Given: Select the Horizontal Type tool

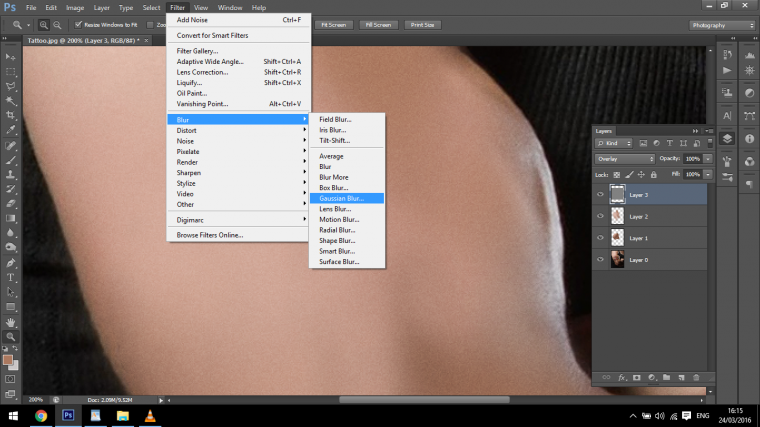Looking at the screenshot, I should pyautogui.click(x=10, y=278).
